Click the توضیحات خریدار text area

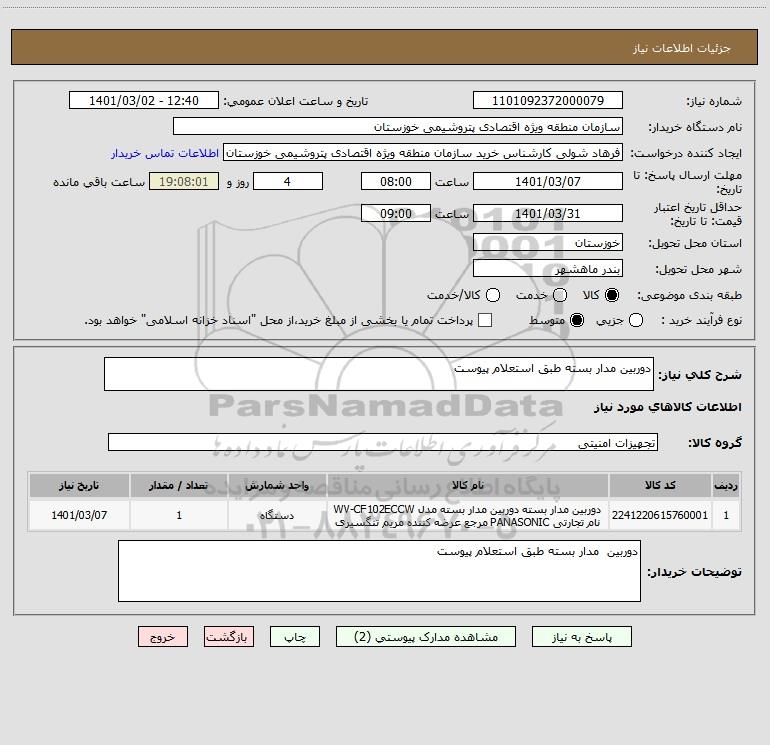[379, 571]
